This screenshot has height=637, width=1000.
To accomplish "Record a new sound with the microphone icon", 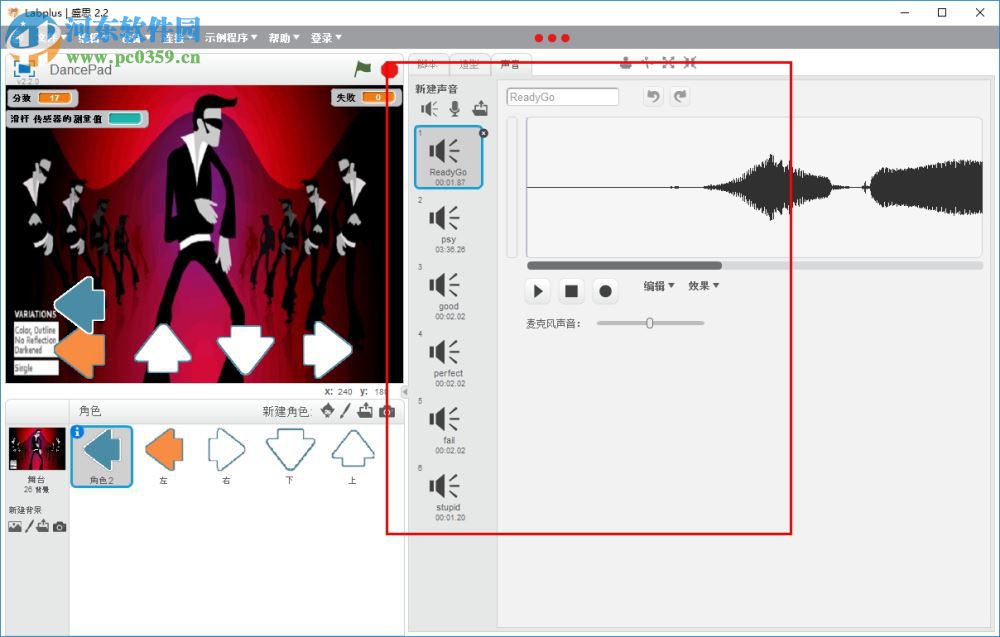I will point(455,108).
